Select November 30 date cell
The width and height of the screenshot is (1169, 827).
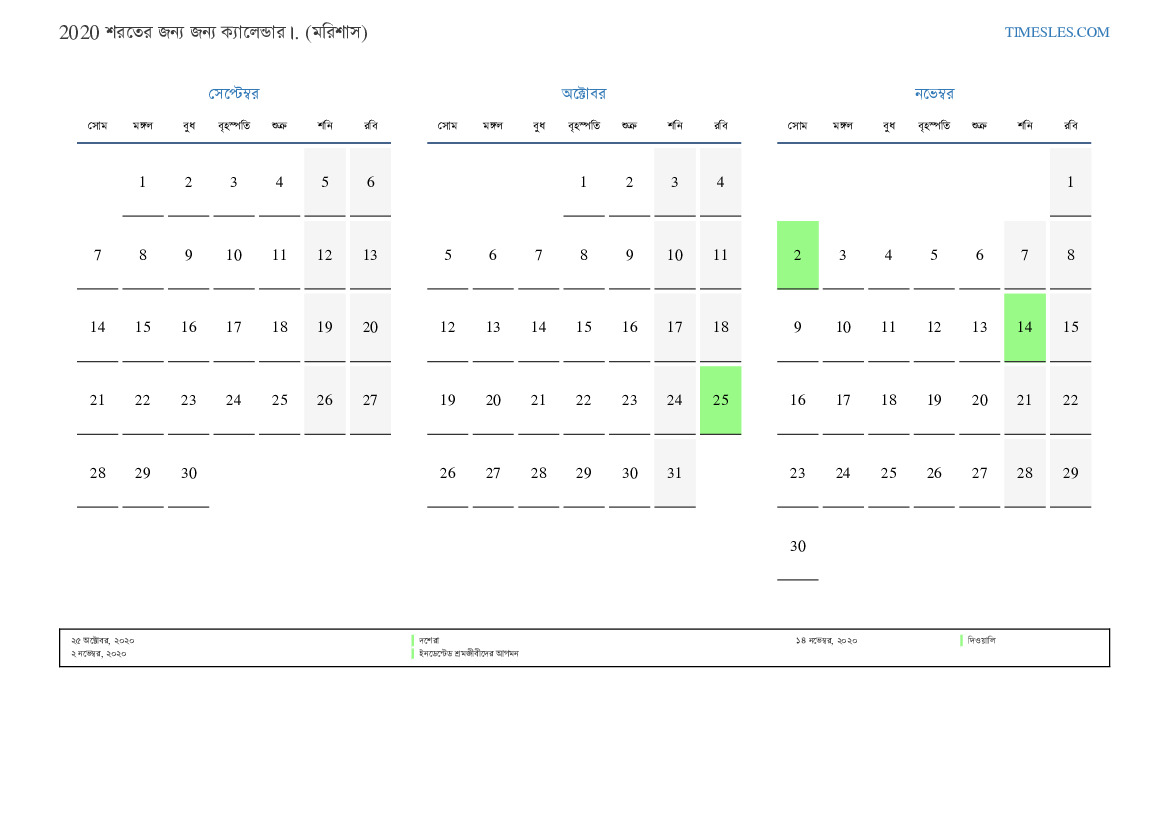click(x=797, y=546)
